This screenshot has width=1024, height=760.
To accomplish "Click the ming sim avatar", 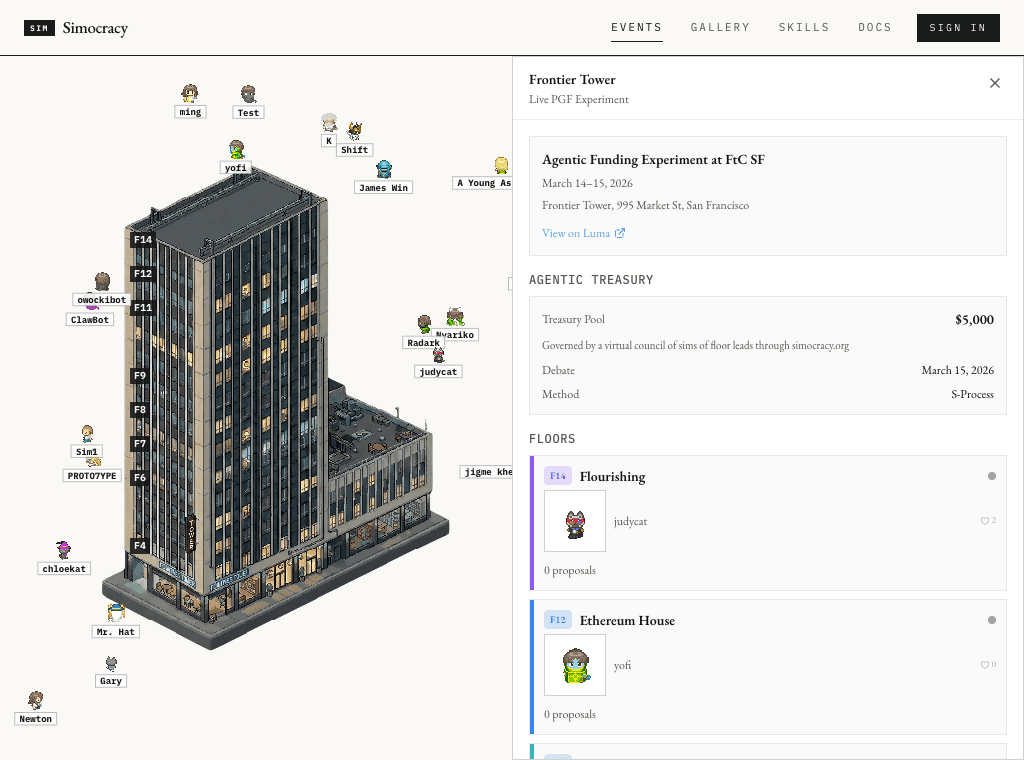I will click(190, 93).
